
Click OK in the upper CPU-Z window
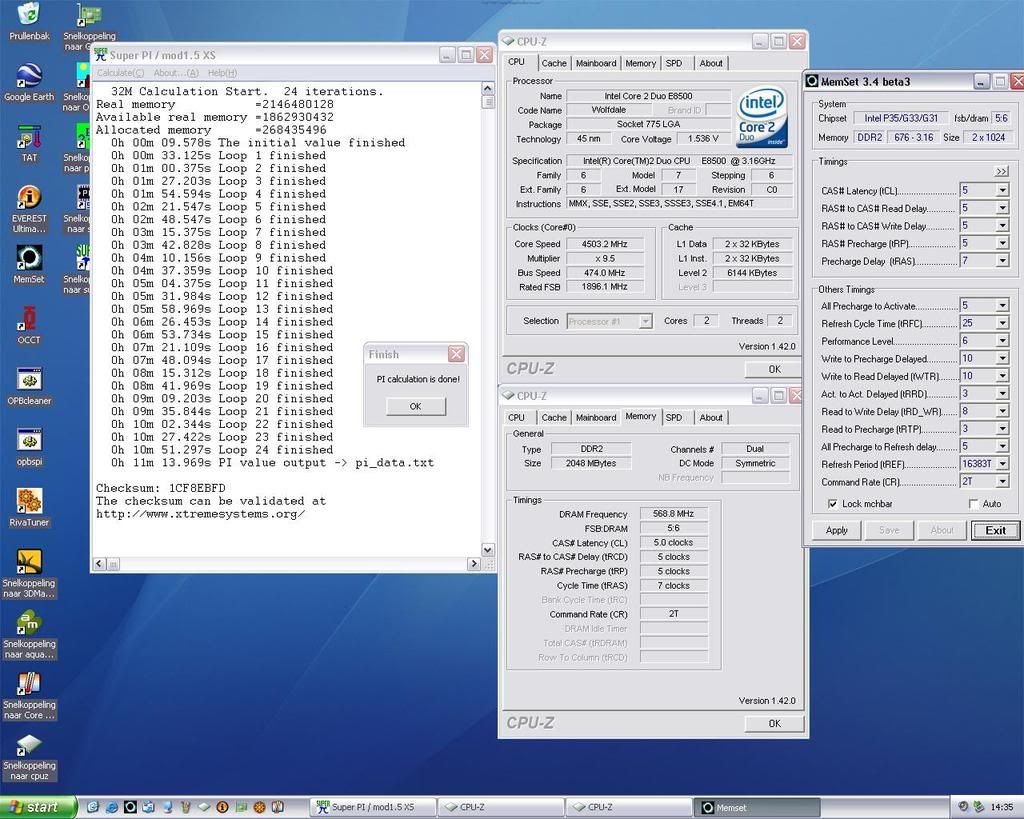click(775, 369)
